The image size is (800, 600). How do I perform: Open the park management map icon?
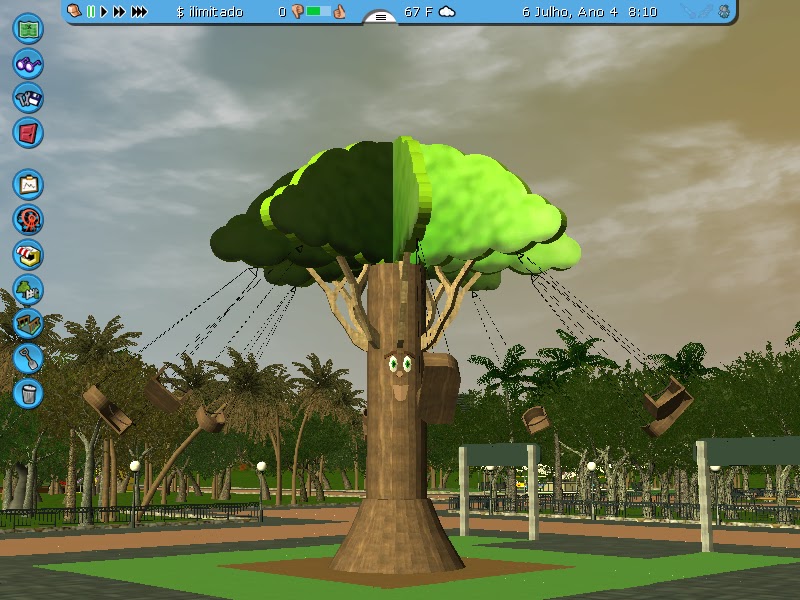[x=28, y=28]
